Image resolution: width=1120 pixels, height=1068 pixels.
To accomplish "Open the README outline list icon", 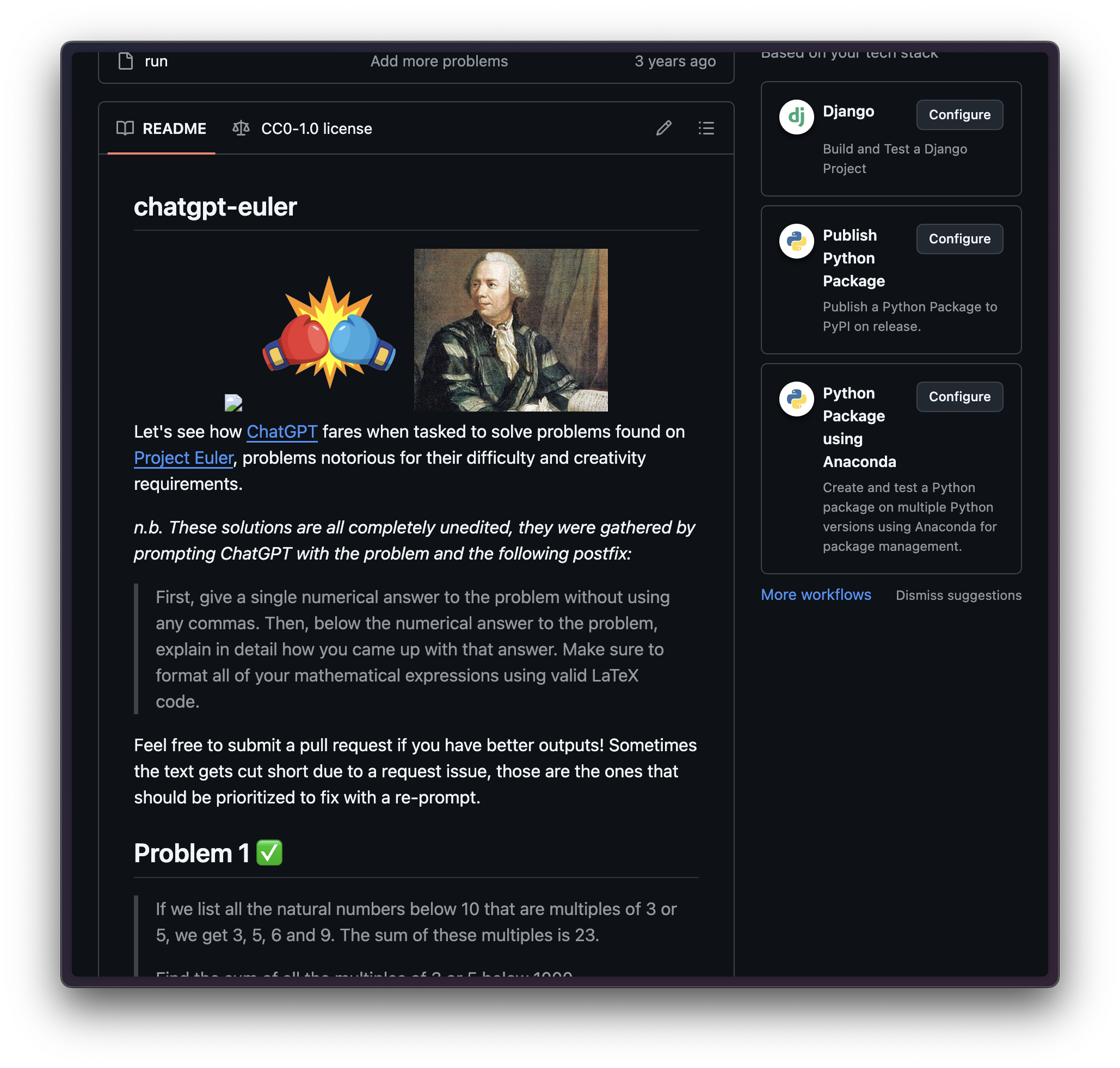I will 706,128.
